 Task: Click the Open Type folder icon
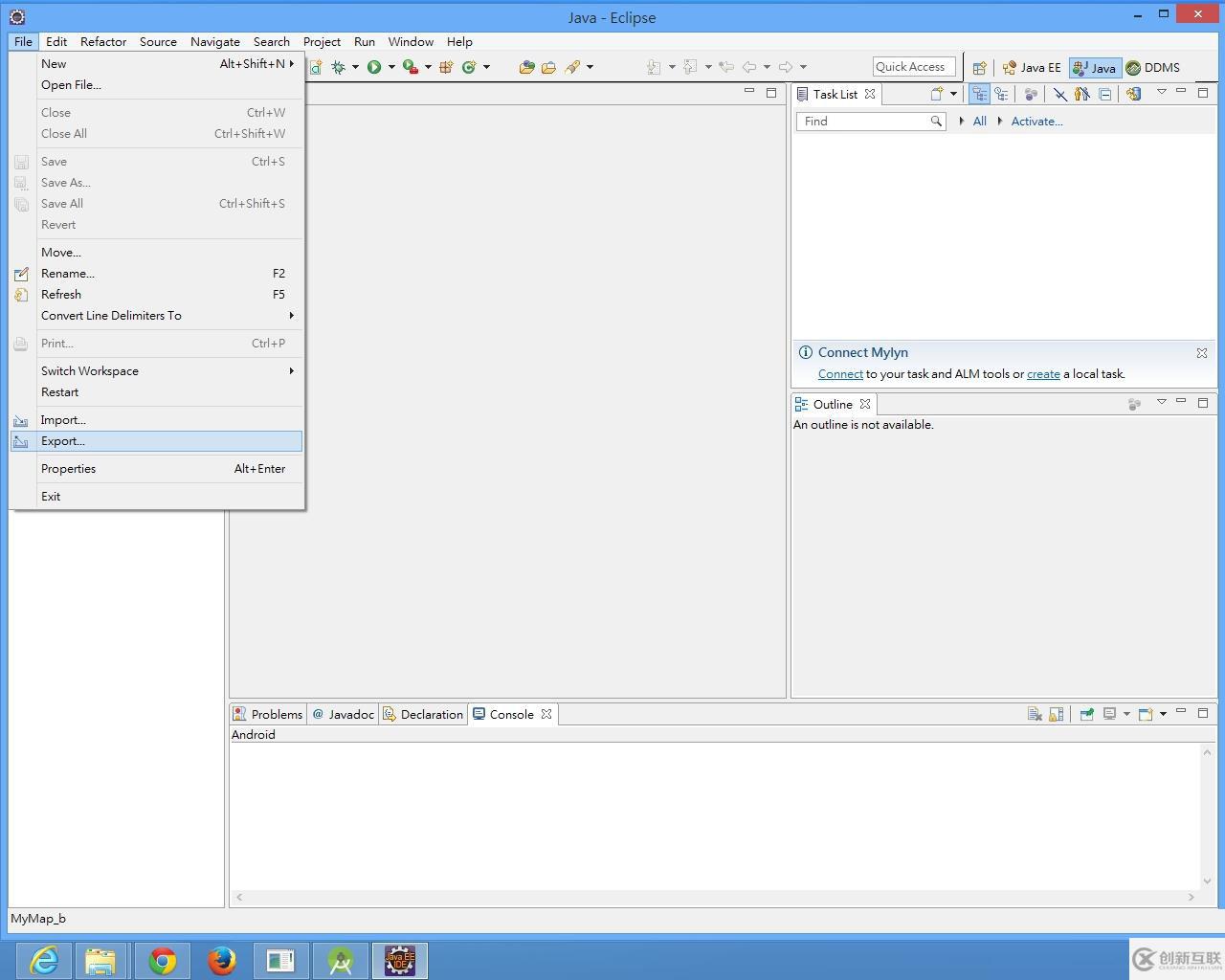526,67
